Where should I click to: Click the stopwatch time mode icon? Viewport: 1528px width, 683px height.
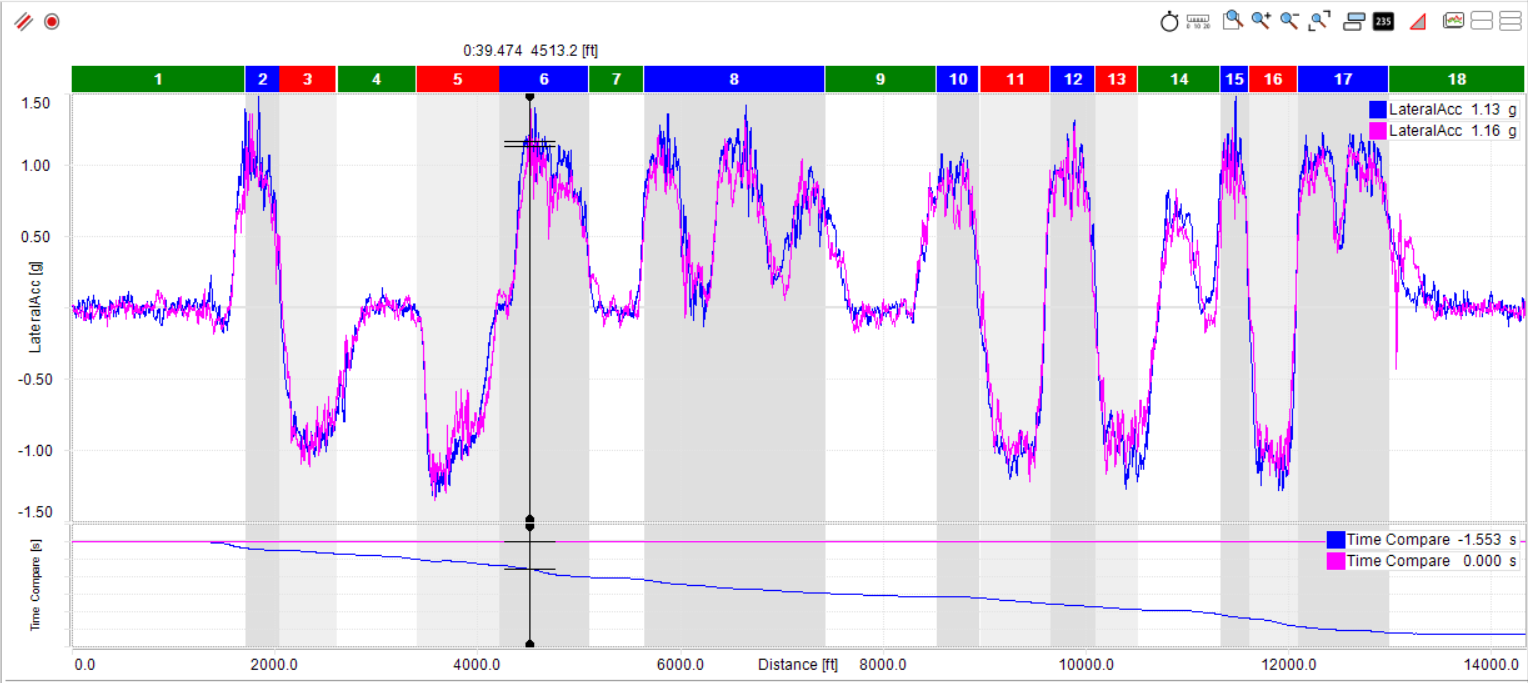pos(1169,21)
